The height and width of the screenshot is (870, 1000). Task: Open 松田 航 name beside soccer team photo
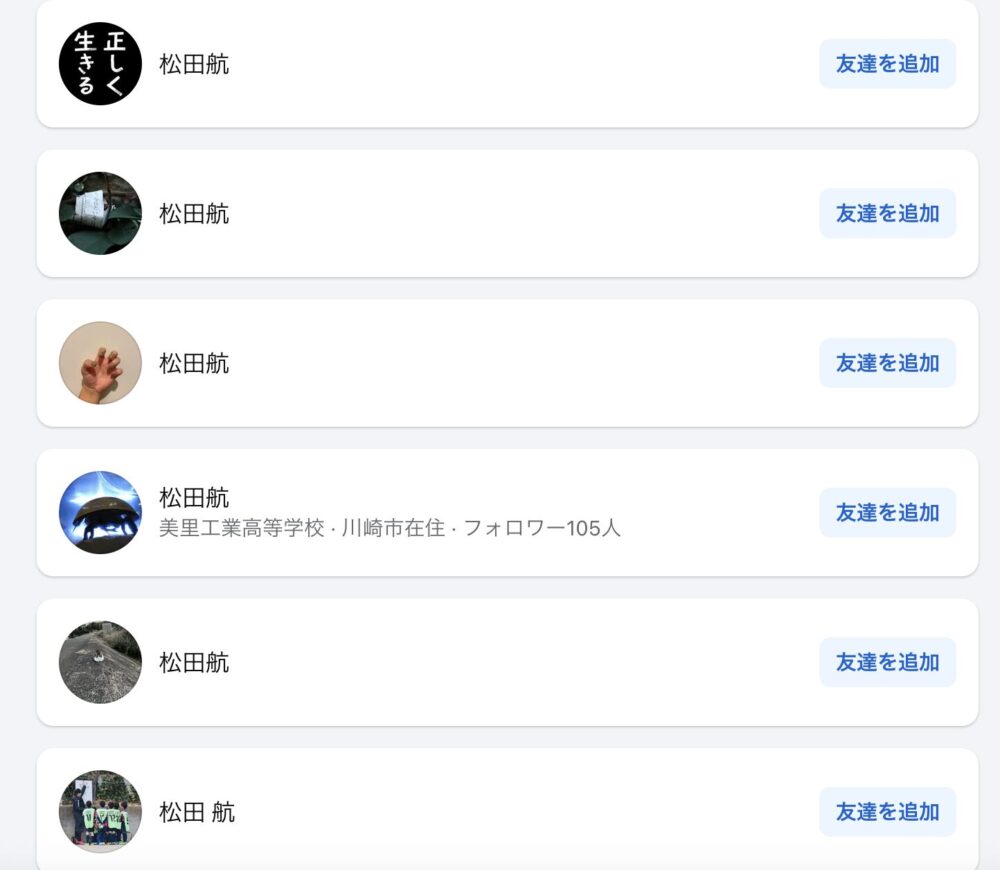tap(197, 812)
